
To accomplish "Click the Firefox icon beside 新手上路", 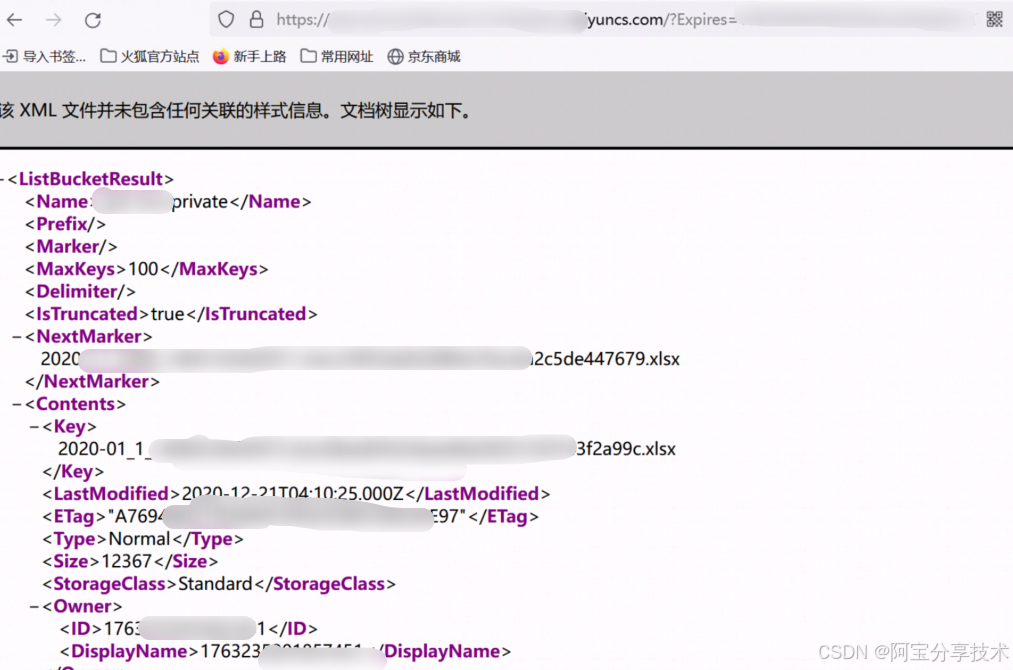I will pos(221,57).
